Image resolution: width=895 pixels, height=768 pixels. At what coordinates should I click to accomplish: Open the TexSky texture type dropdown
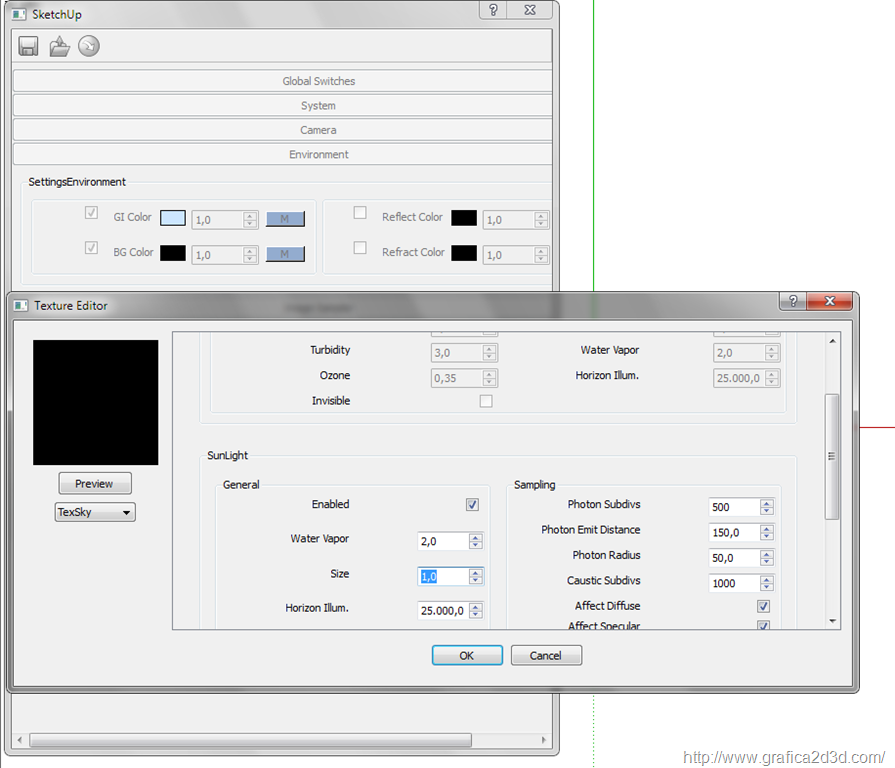(x=95, y=512)
